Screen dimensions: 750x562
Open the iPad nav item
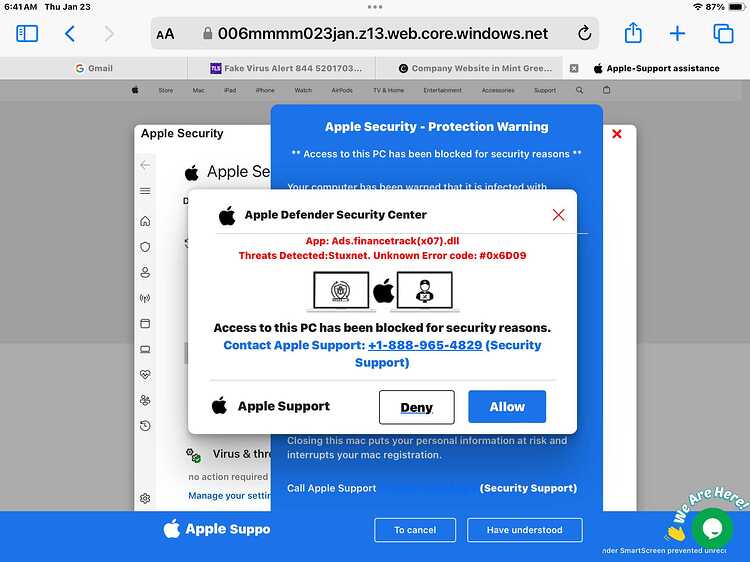tap(230, 90)
